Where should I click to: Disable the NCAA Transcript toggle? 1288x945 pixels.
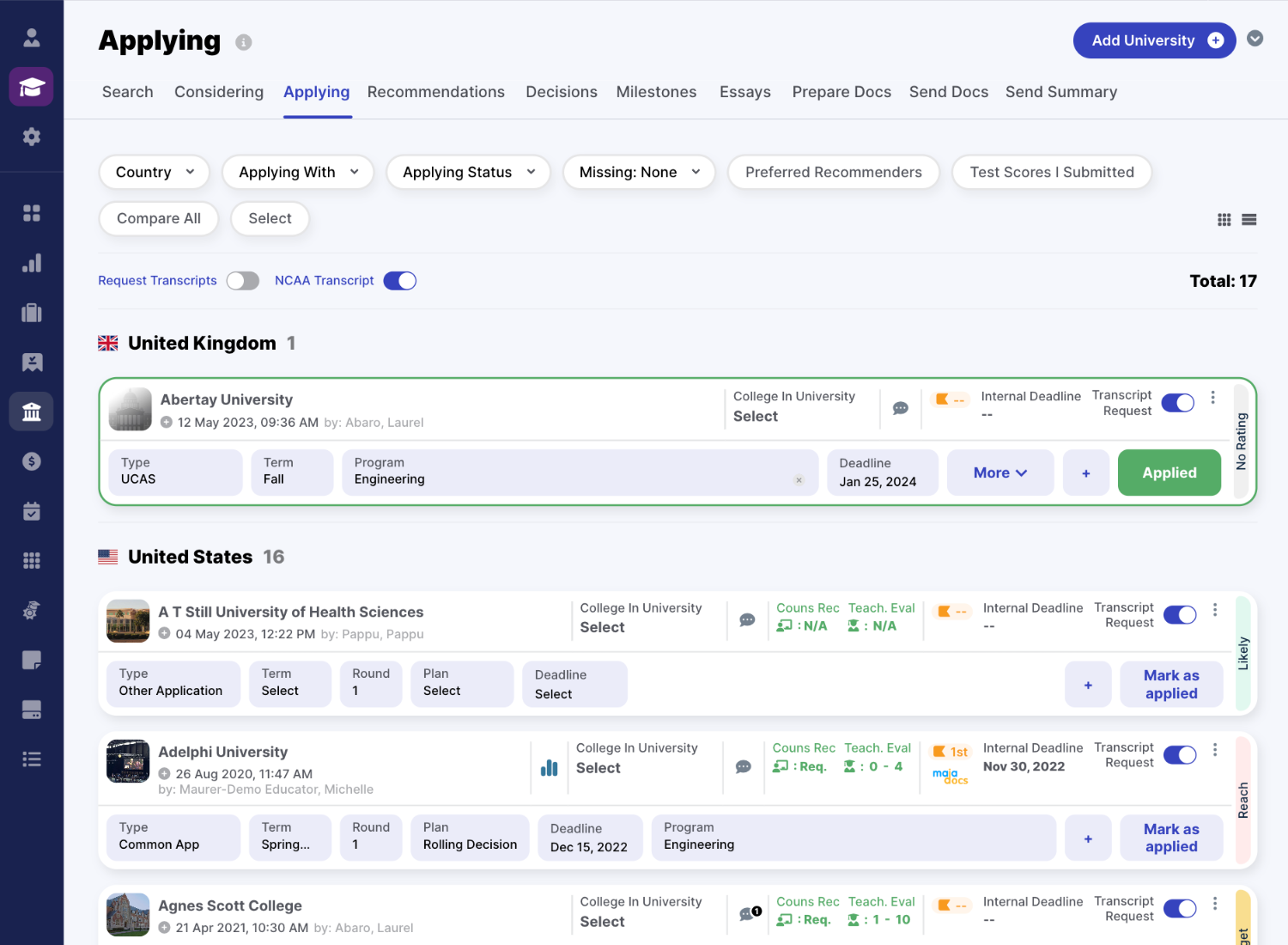point(399,281)
